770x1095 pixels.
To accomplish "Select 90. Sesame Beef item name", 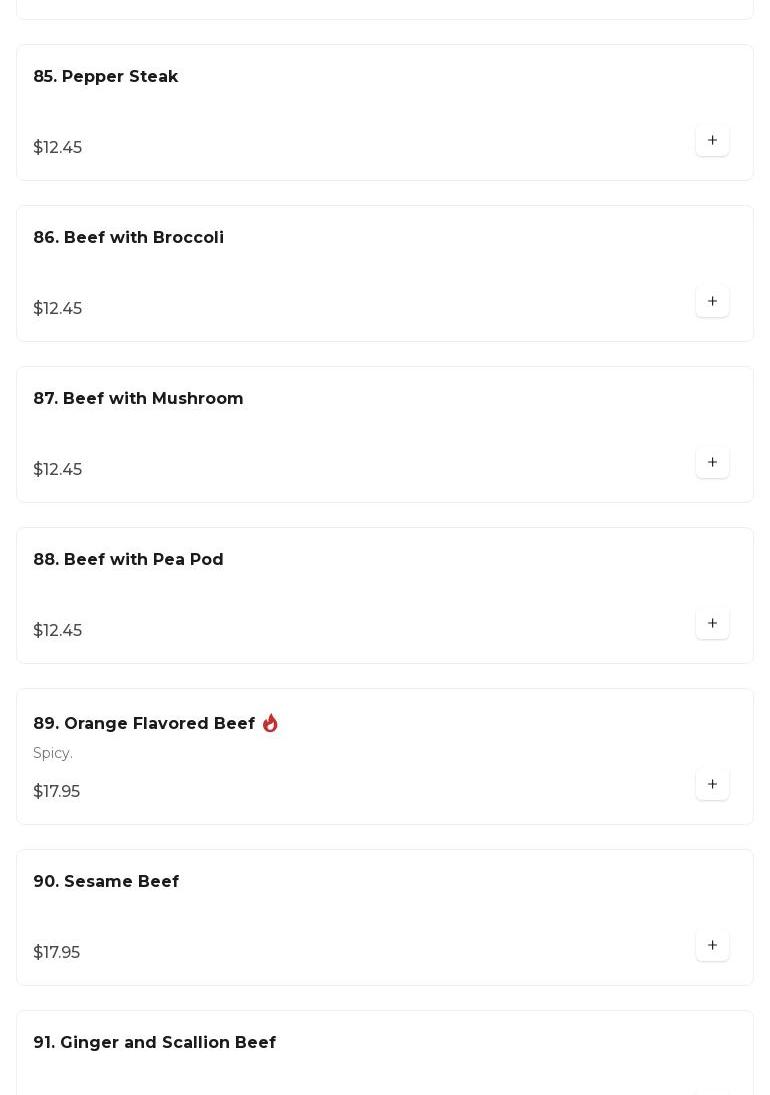I will tap(106, 882).
